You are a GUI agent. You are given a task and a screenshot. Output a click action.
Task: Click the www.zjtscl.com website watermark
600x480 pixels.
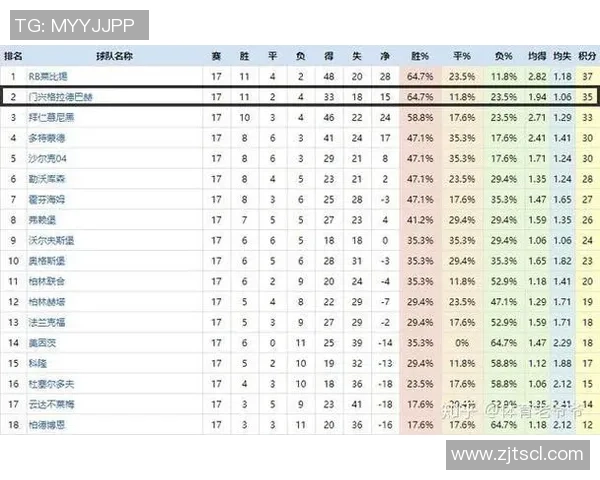pyautogui.click(x=515, y=455)
